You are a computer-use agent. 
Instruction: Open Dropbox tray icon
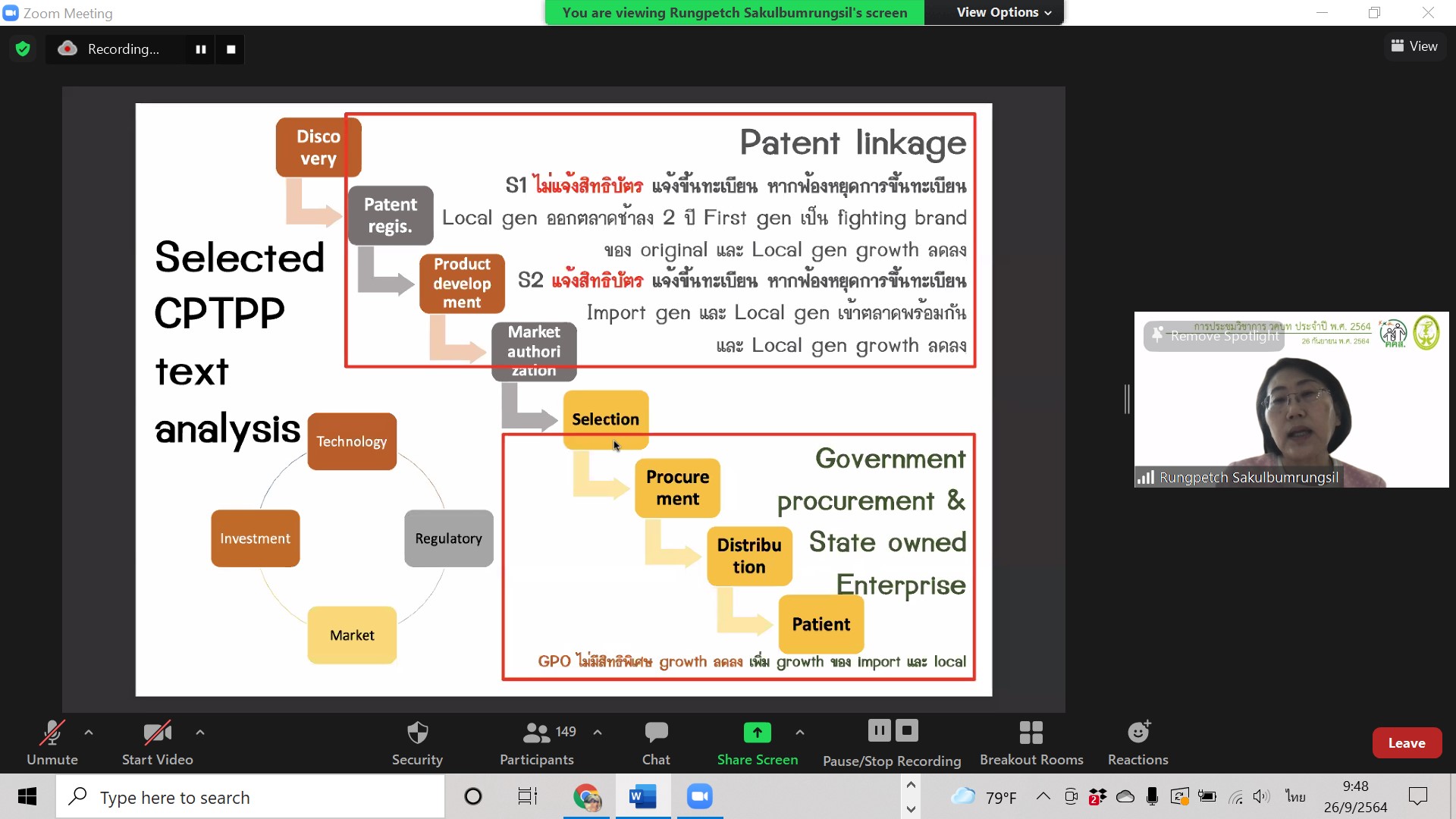coord(1097,796)
